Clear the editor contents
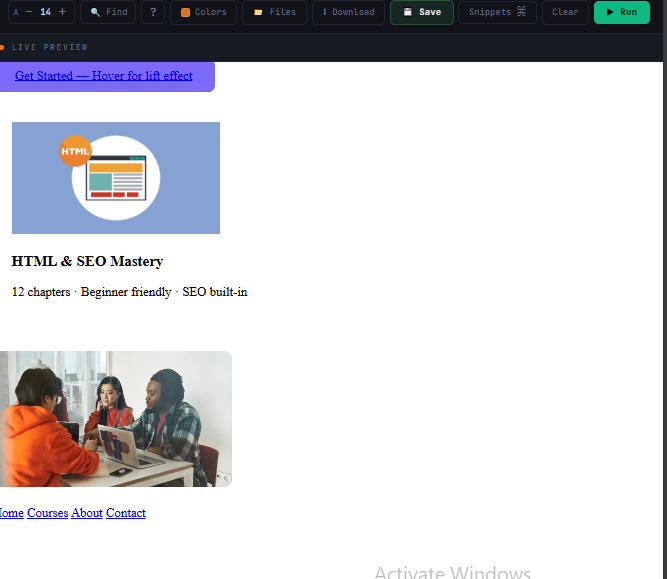This screenshot has width=667, height=579. 565,12
